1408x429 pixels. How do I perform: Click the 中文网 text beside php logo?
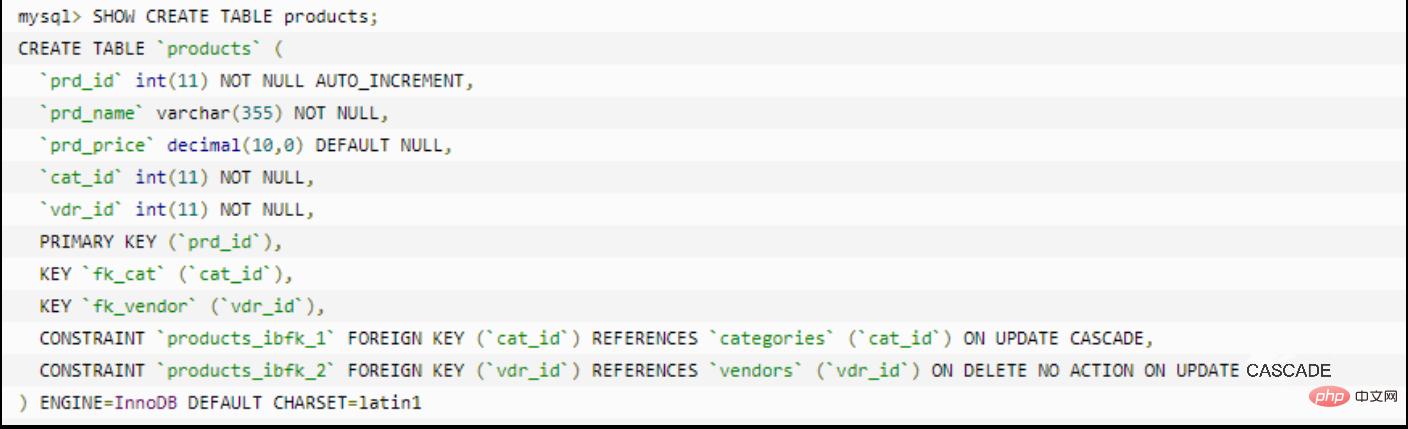pos(1375,398)
